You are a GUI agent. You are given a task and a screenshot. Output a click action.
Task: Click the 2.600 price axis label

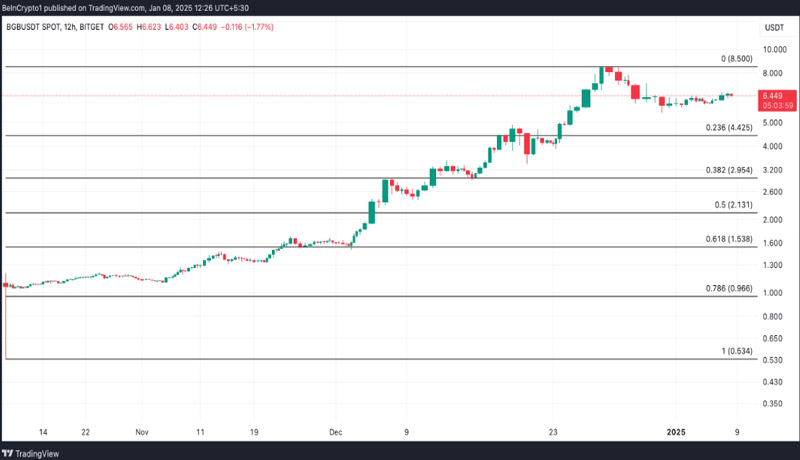(772, 192)
